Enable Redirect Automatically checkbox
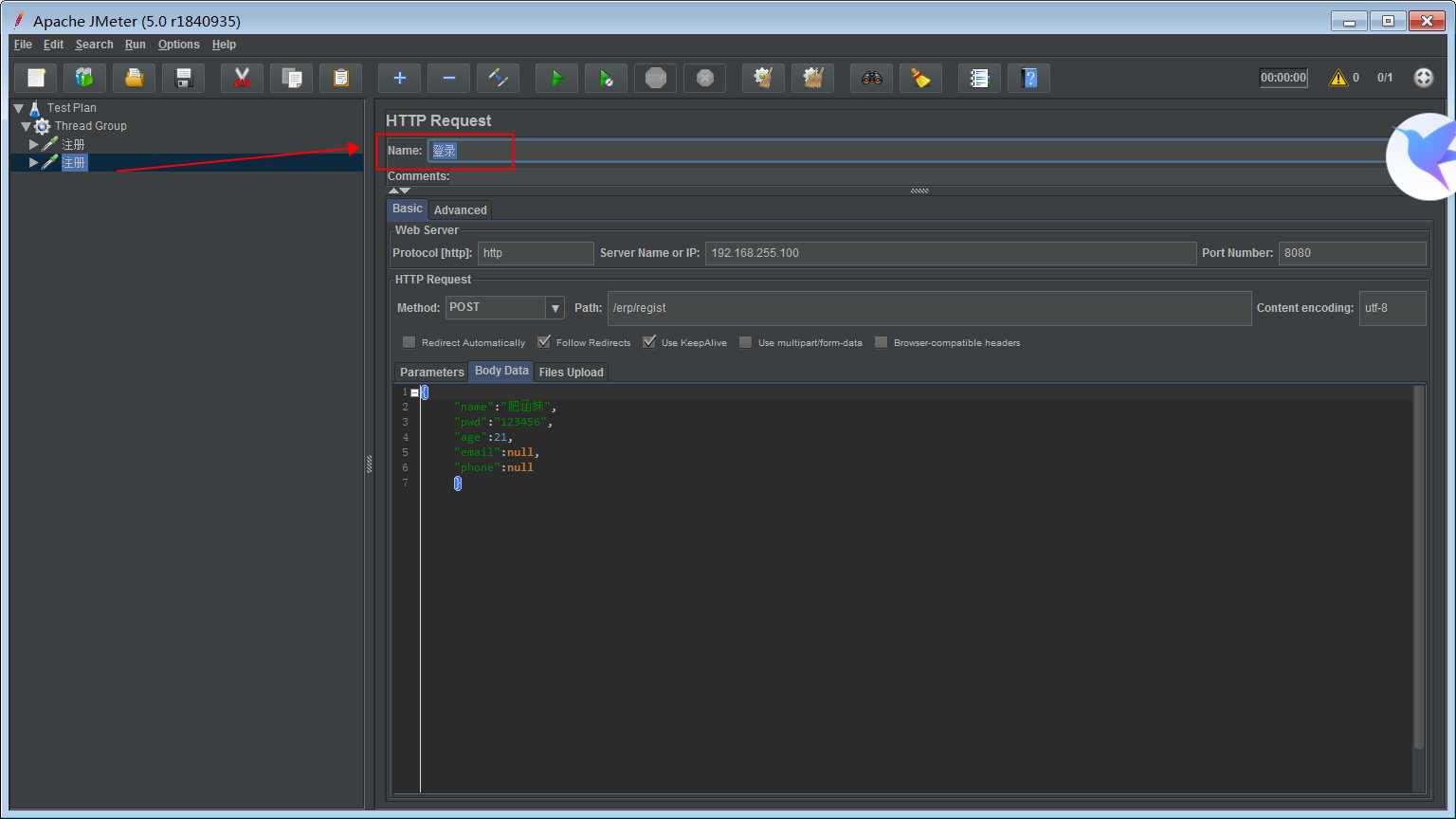The image size is (1456, 819). 409,342
